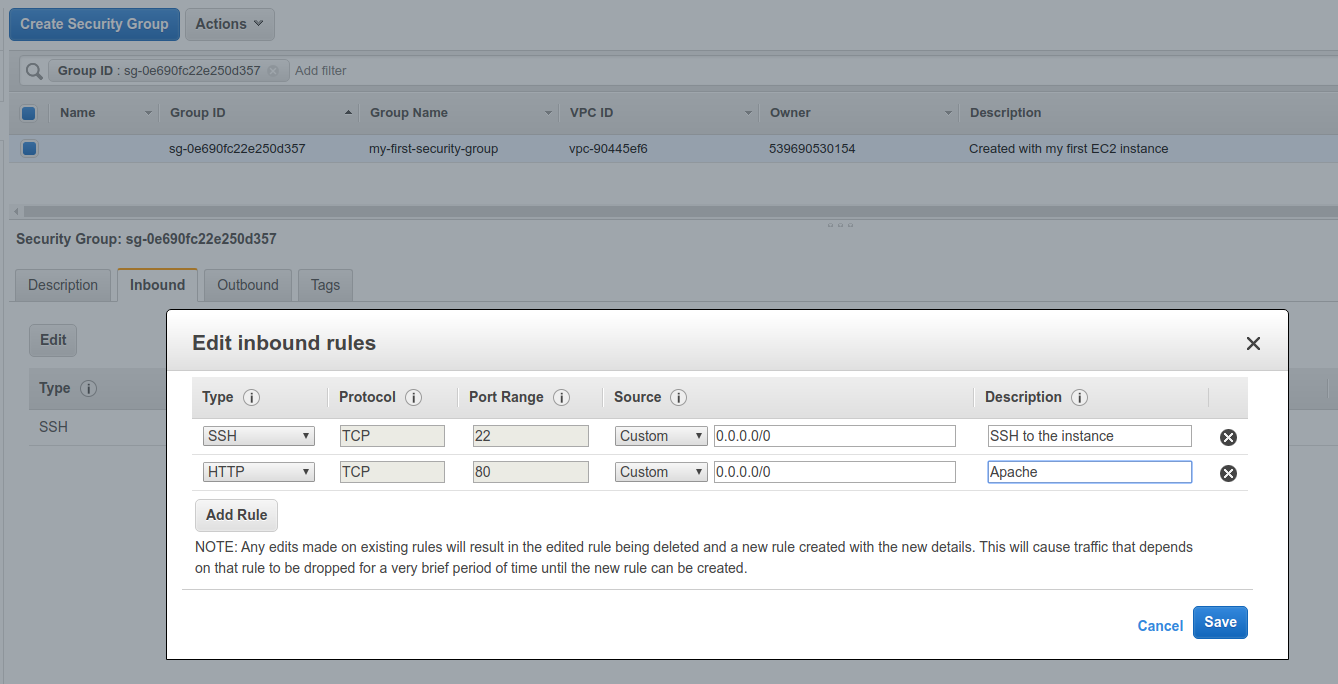Click owner ID 539690530154 cell
This screenshot has width=1338, height=684.
tap(812, 149)
